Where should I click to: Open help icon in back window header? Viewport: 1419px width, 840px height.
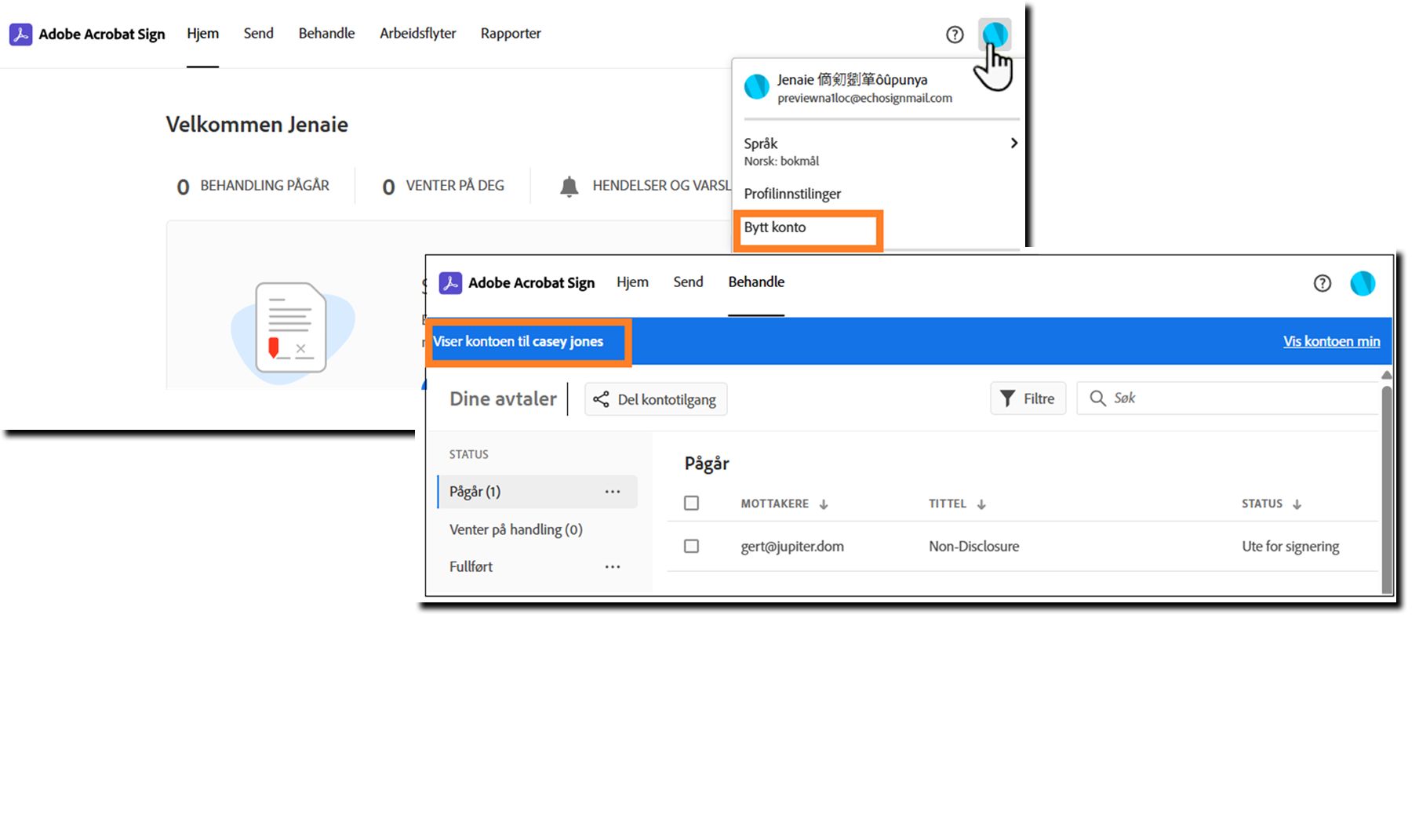pyautogui.click(x=955, y=35)
